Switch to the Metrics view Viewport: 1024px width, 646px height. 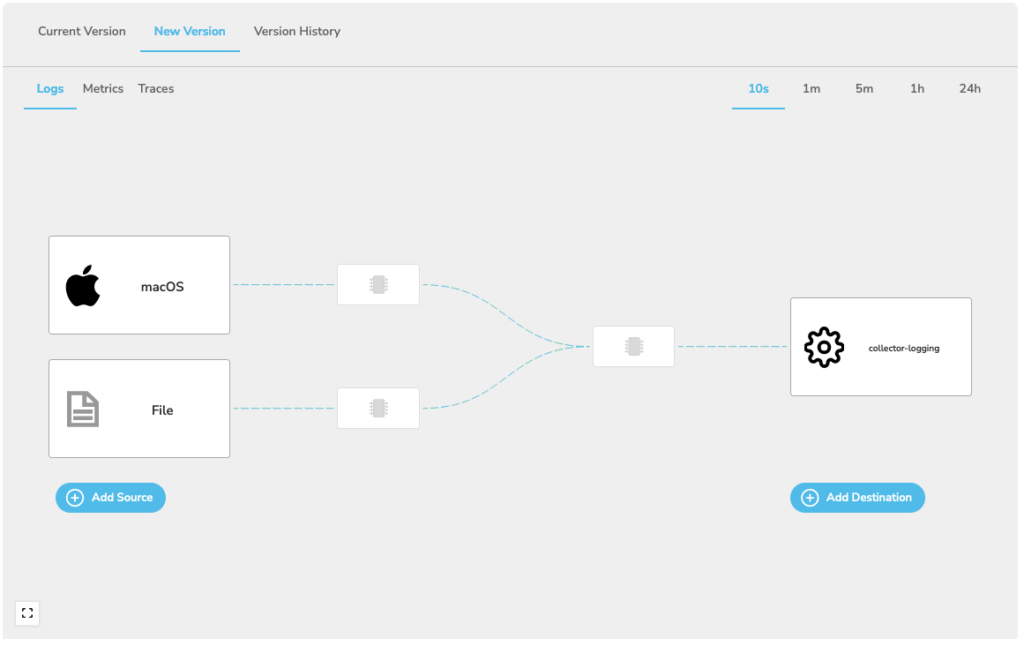103,88
